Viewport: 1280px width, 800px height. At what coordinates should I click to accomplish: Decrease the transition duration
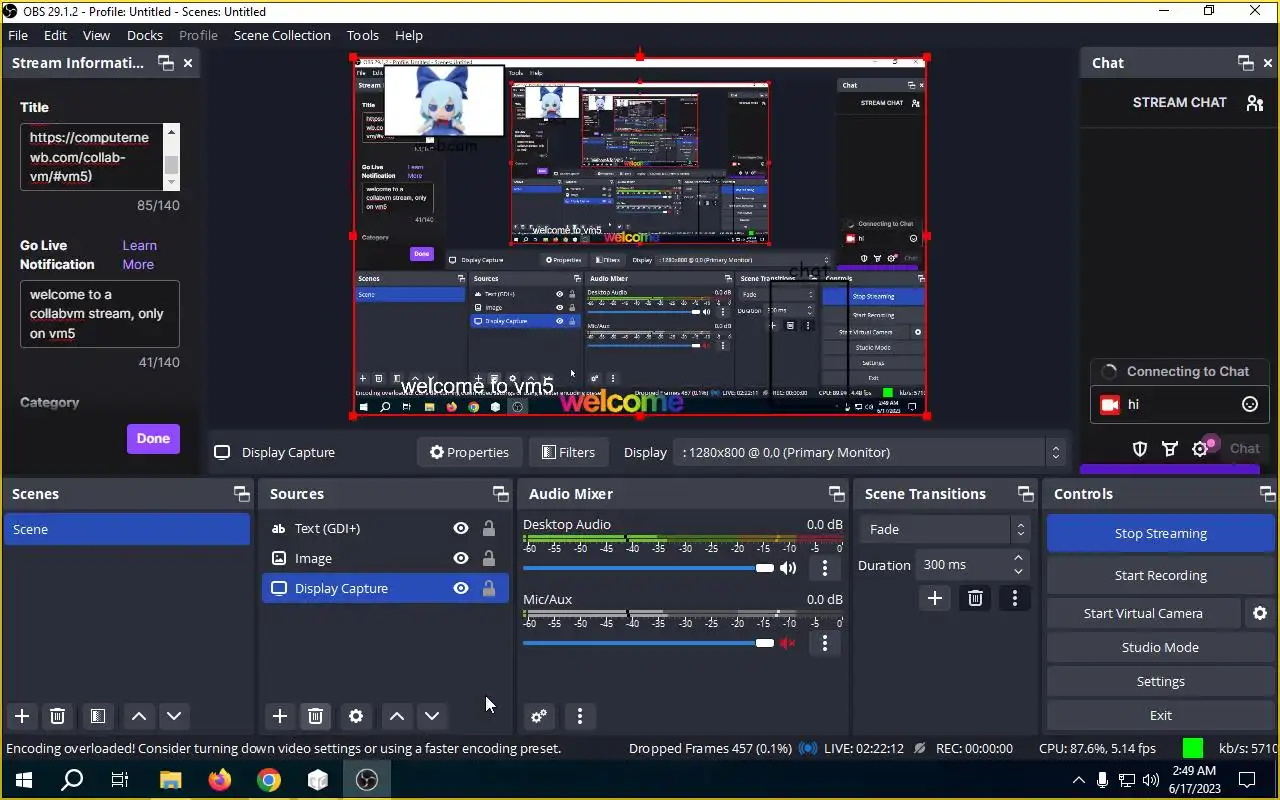click(1019, 571)
